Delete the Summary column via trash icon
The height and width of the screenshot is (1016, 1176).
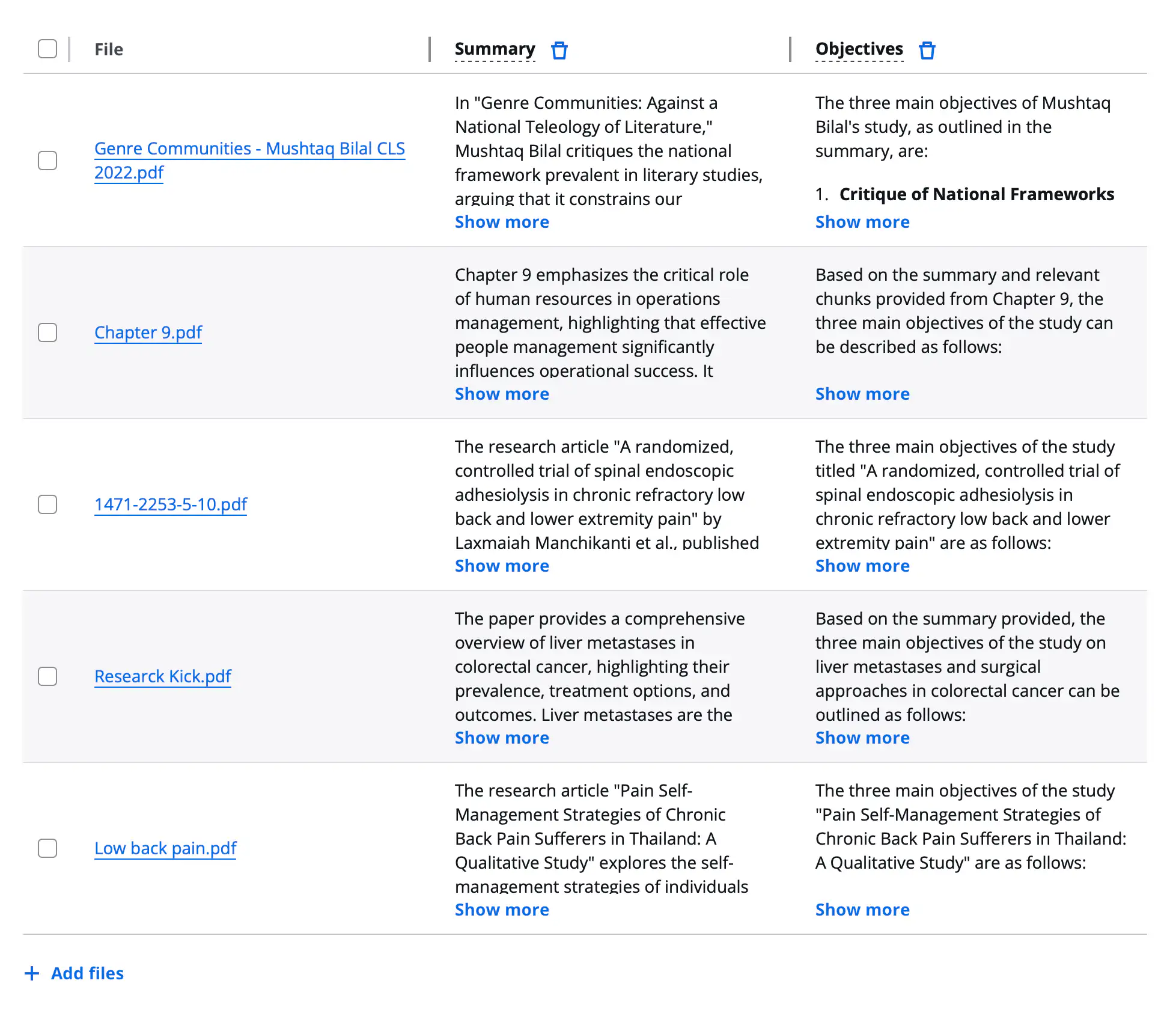tap(559, 50)
